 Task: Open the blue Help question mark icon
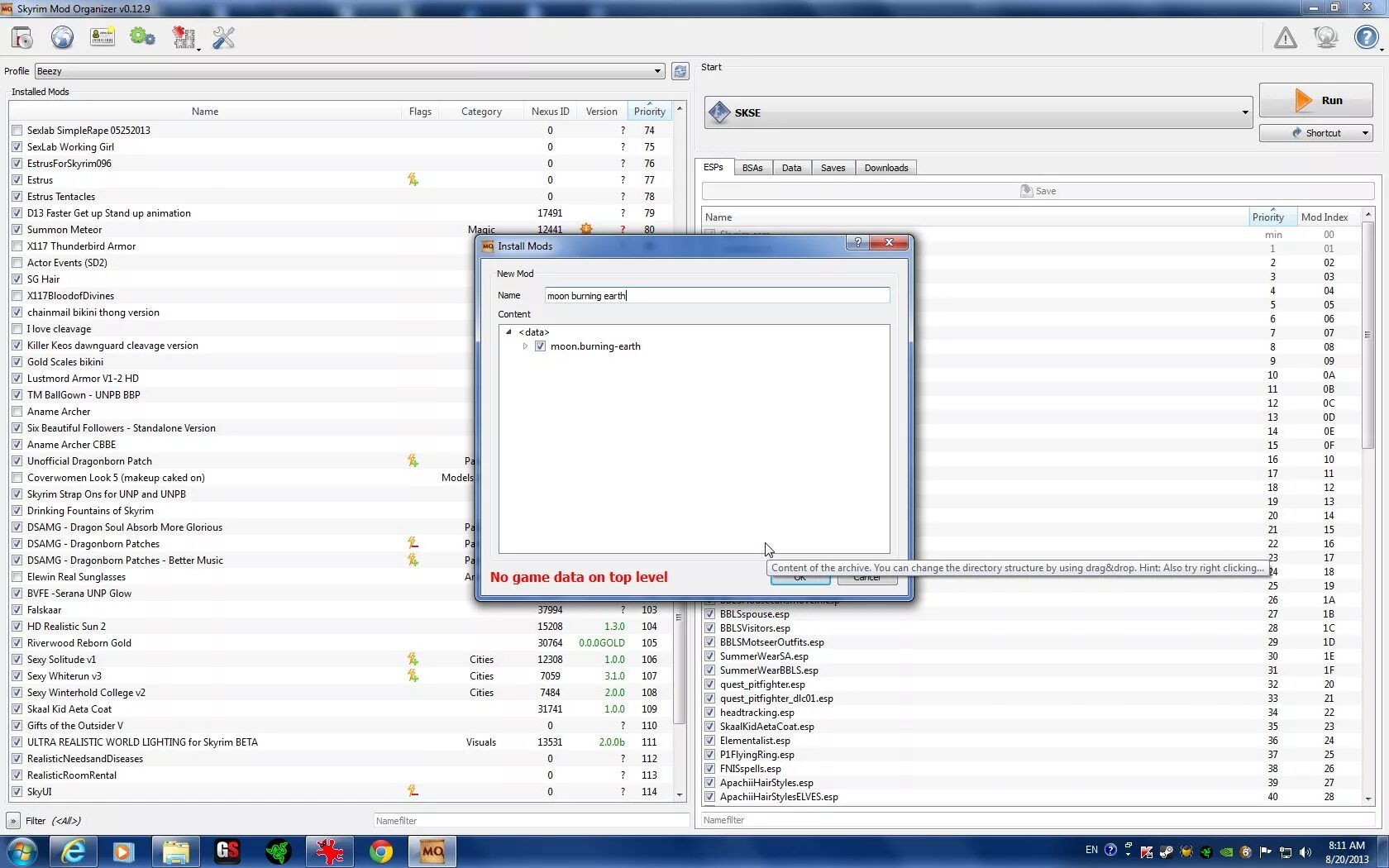pos(1366,37)
